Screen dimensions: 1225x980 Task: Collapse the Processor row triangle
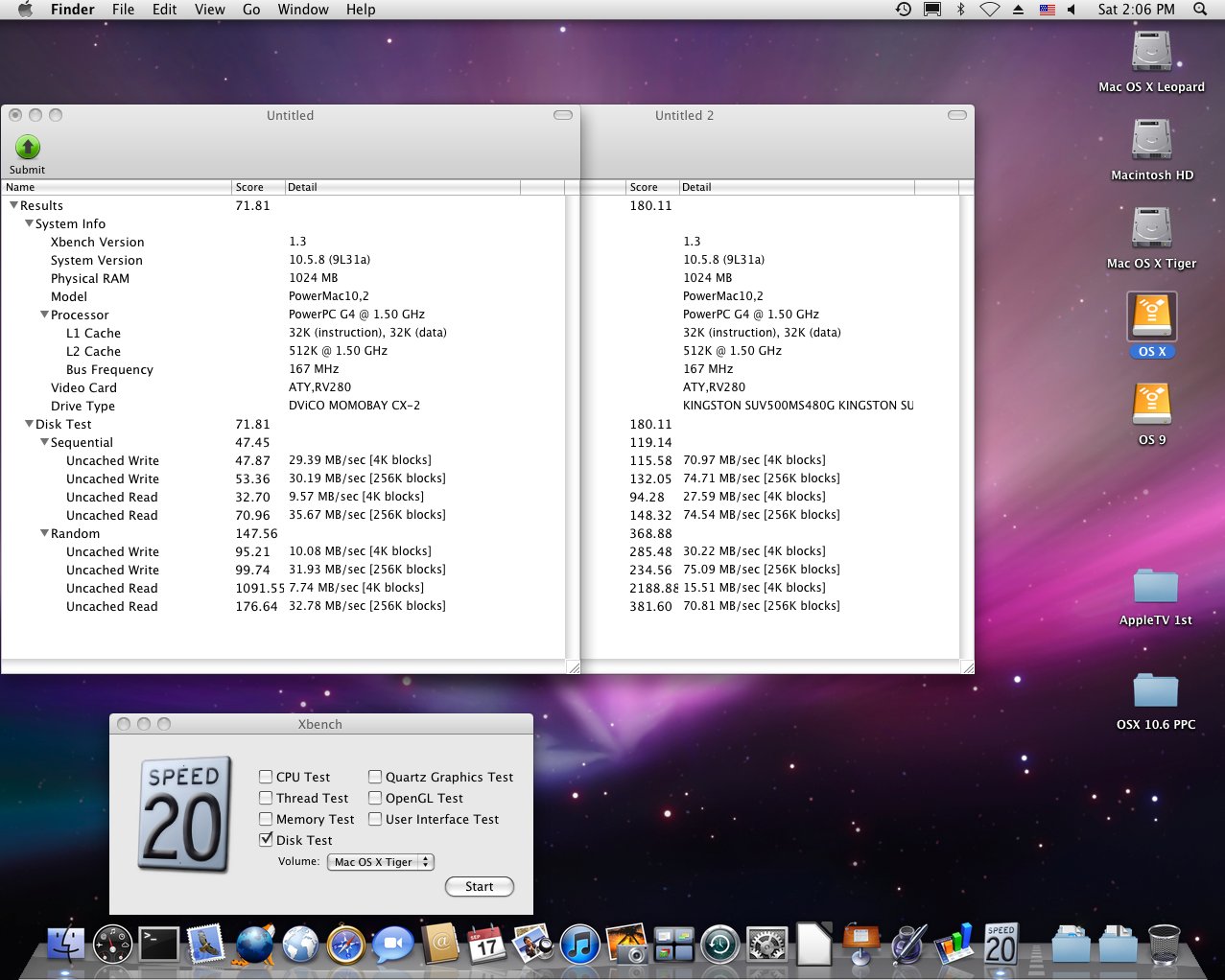point(44,315)
